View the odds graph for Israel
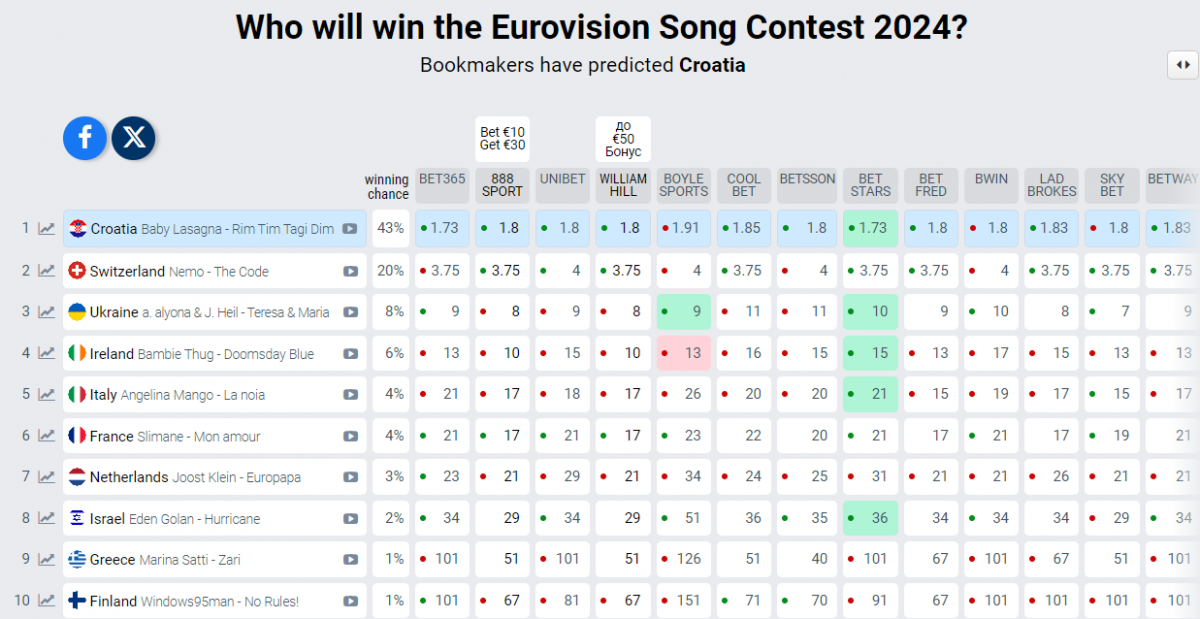Viewport: 1200px width, 619px height. (47, 518)
